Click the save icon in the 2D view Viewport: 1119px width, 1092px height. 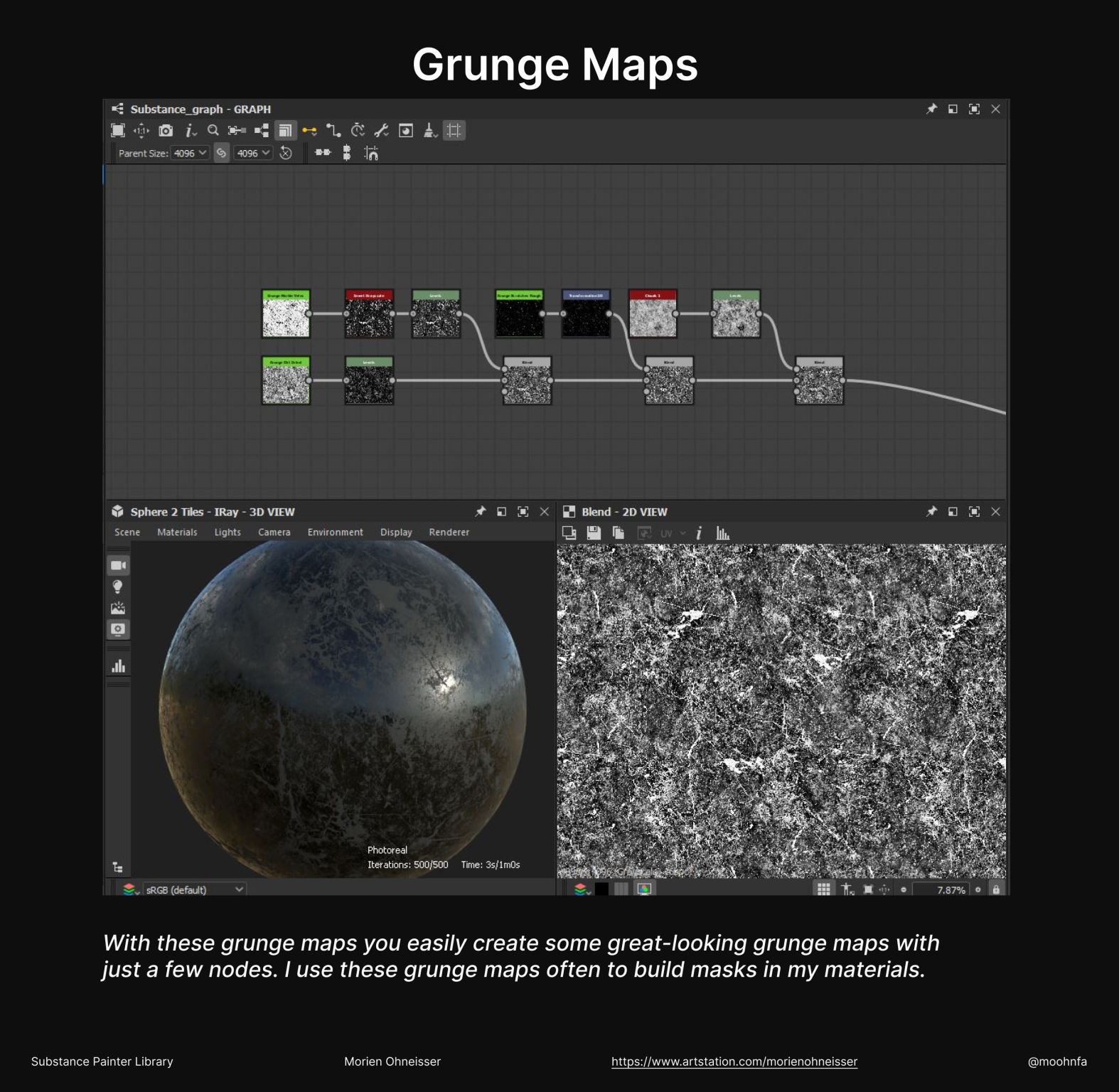[x=594, y=532]
